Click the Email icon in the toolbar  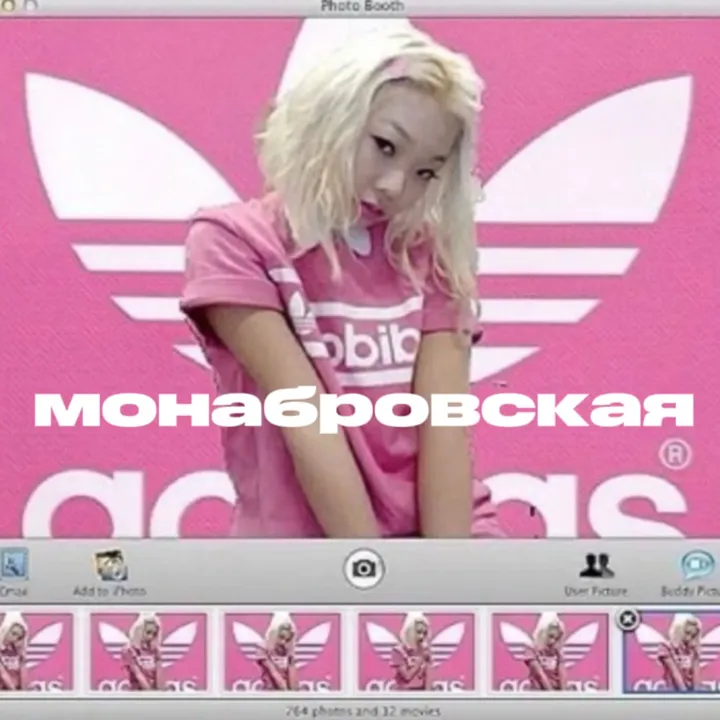[x=14, y=565]
